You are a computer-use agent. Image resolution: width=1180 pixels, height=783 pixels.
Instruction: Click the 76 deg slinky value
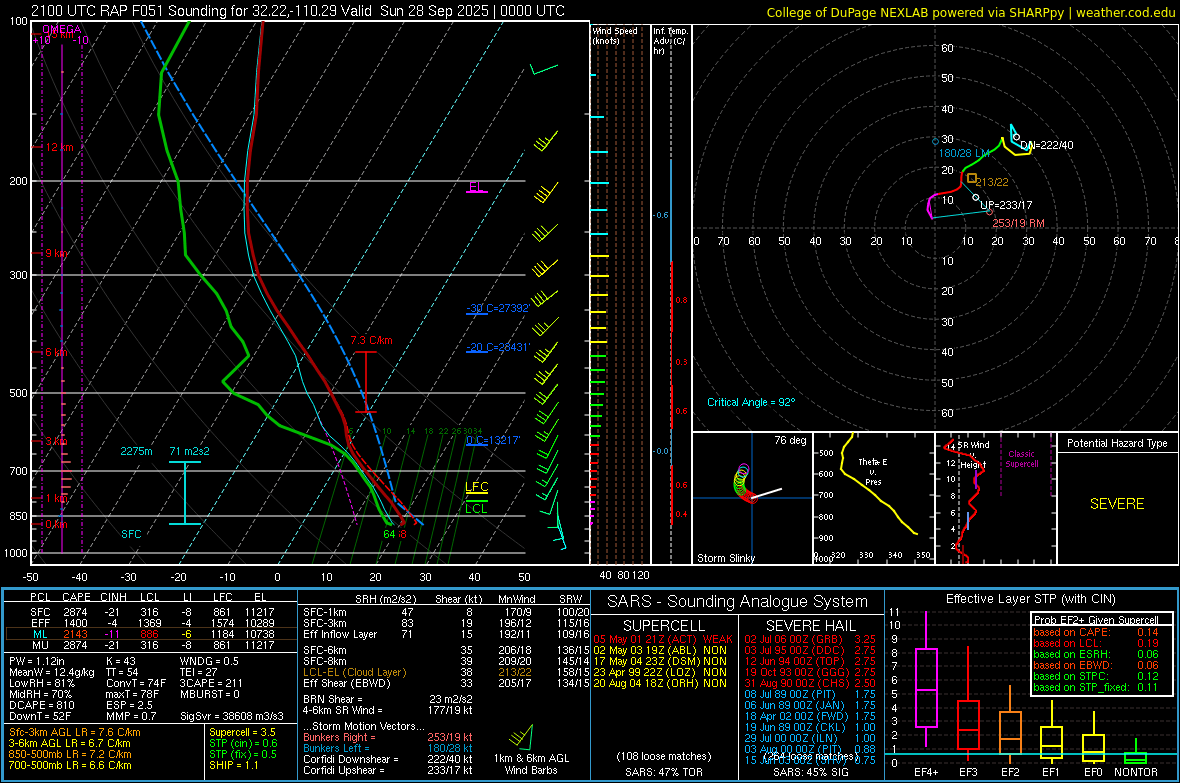point(790,440)
